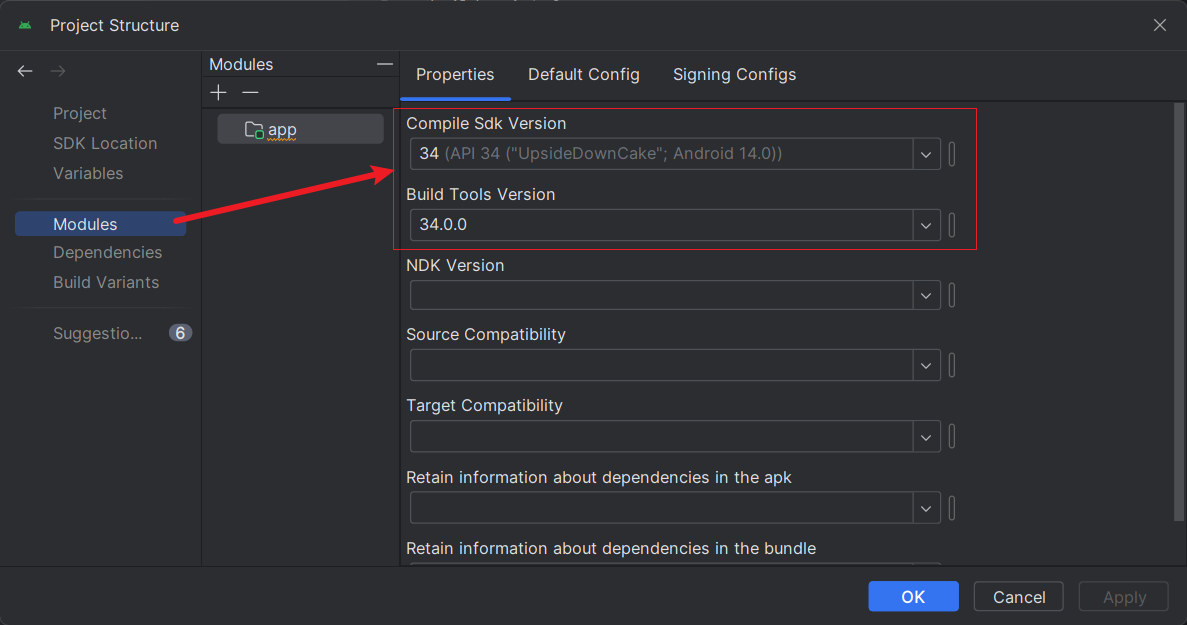Click the forward navigation arrow
This screenshot has width=1187, height=625.
[x=58, y=71]
